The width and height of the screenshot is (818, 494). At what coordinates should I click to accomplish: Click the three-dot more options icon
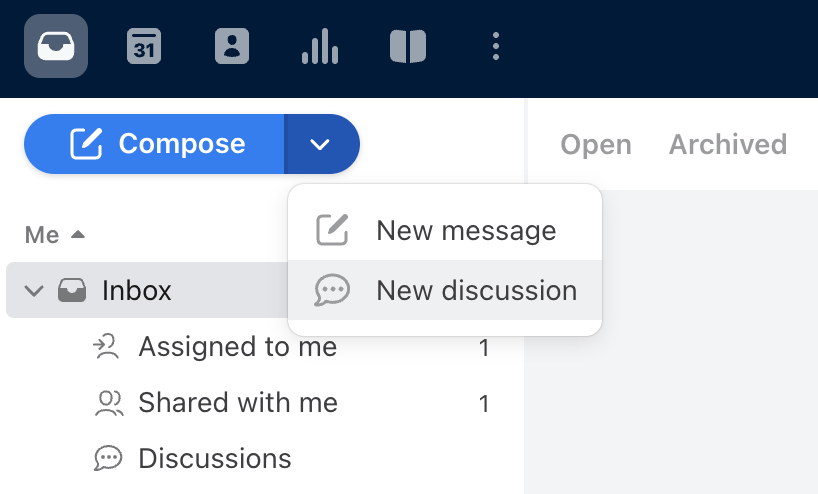496,46
